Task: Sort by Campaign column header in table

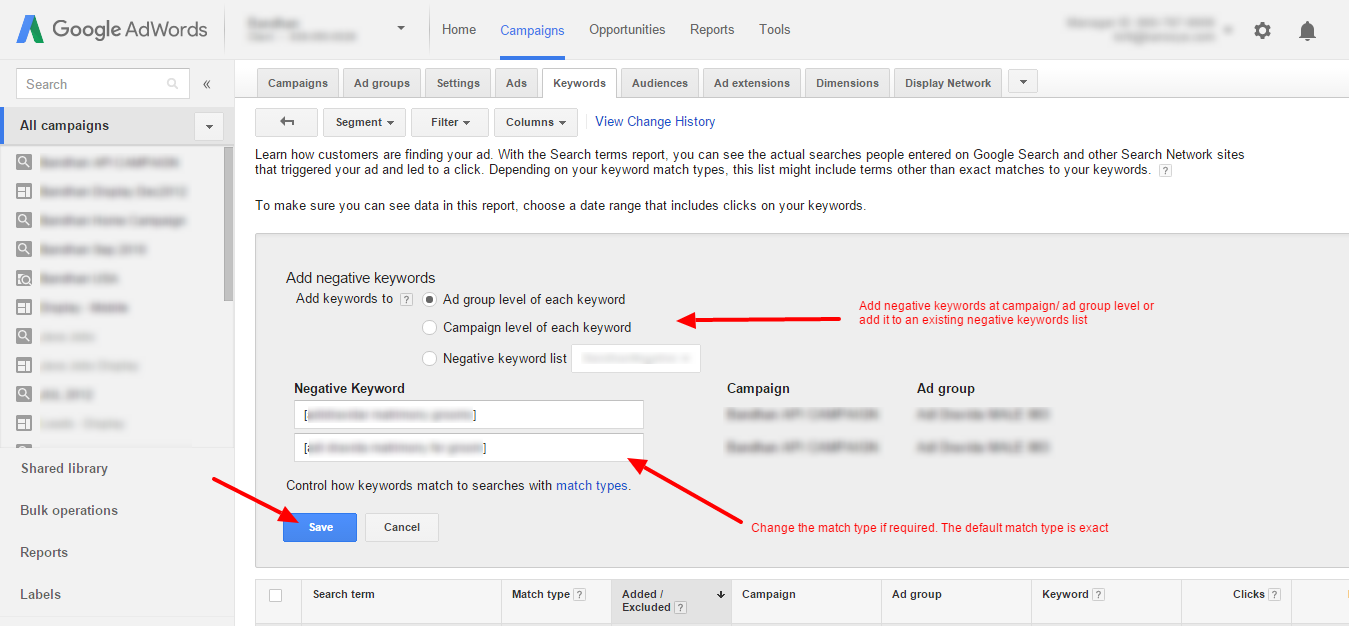Action: click(x=769, y=594)
